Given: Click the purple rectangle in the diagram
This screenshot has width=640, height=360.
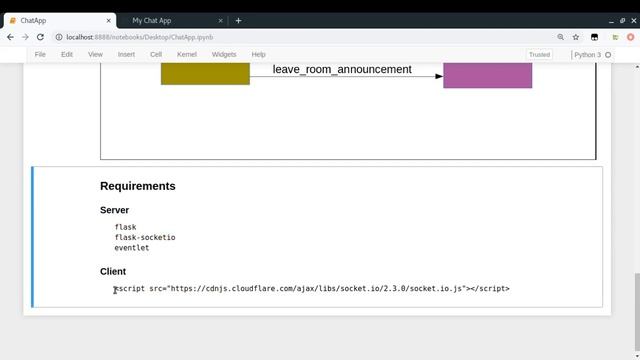Looking at the screenshot, I should 488,76.
